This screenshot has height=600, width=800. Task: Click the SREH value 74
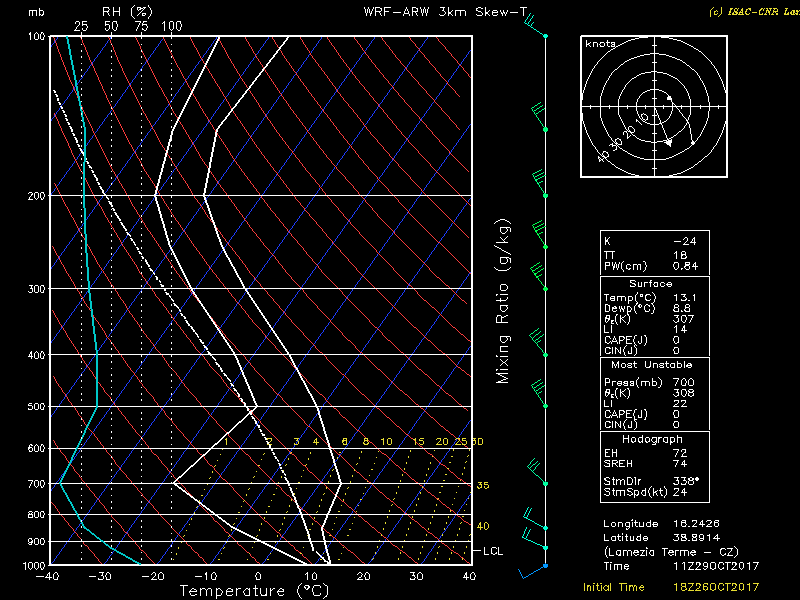click(680, 464)
